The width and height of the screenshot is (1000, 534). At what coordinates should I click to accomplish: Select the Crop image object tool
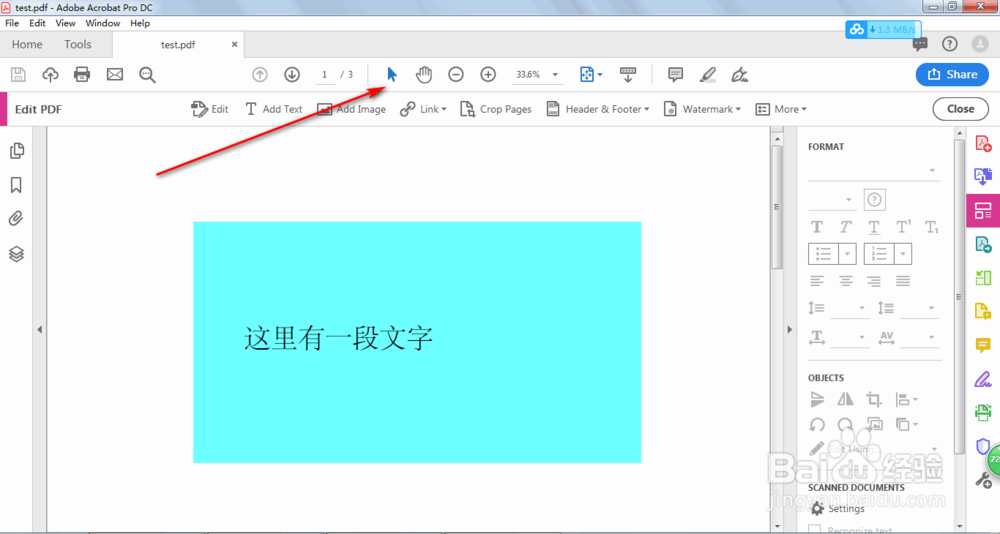[x=874, y=399]
